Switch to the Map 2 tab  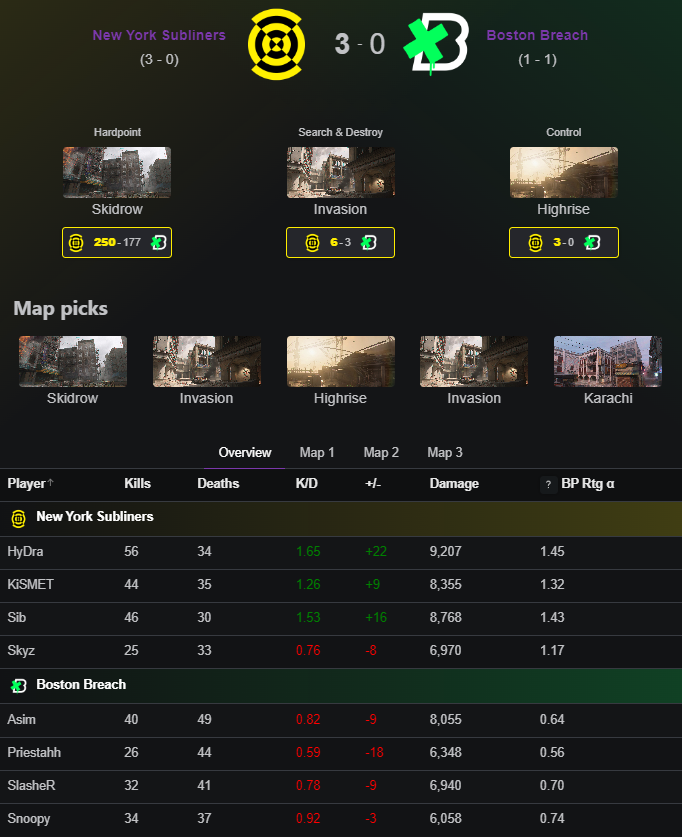381,453
